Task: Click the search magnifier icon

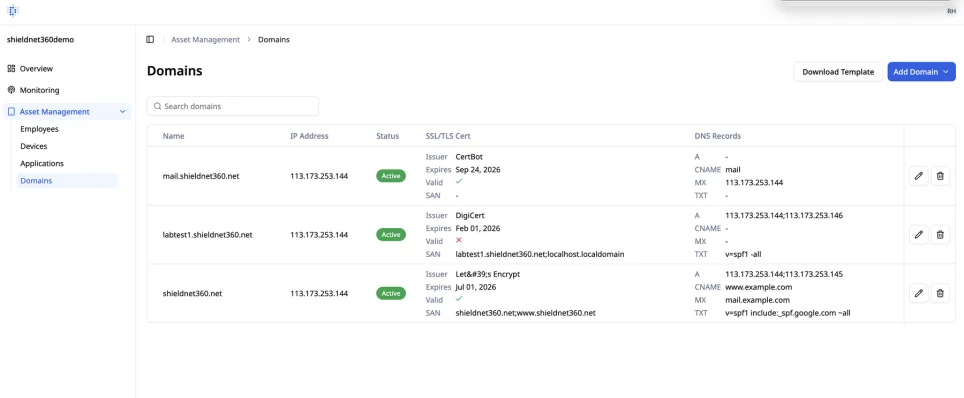Action: (157, 106)
